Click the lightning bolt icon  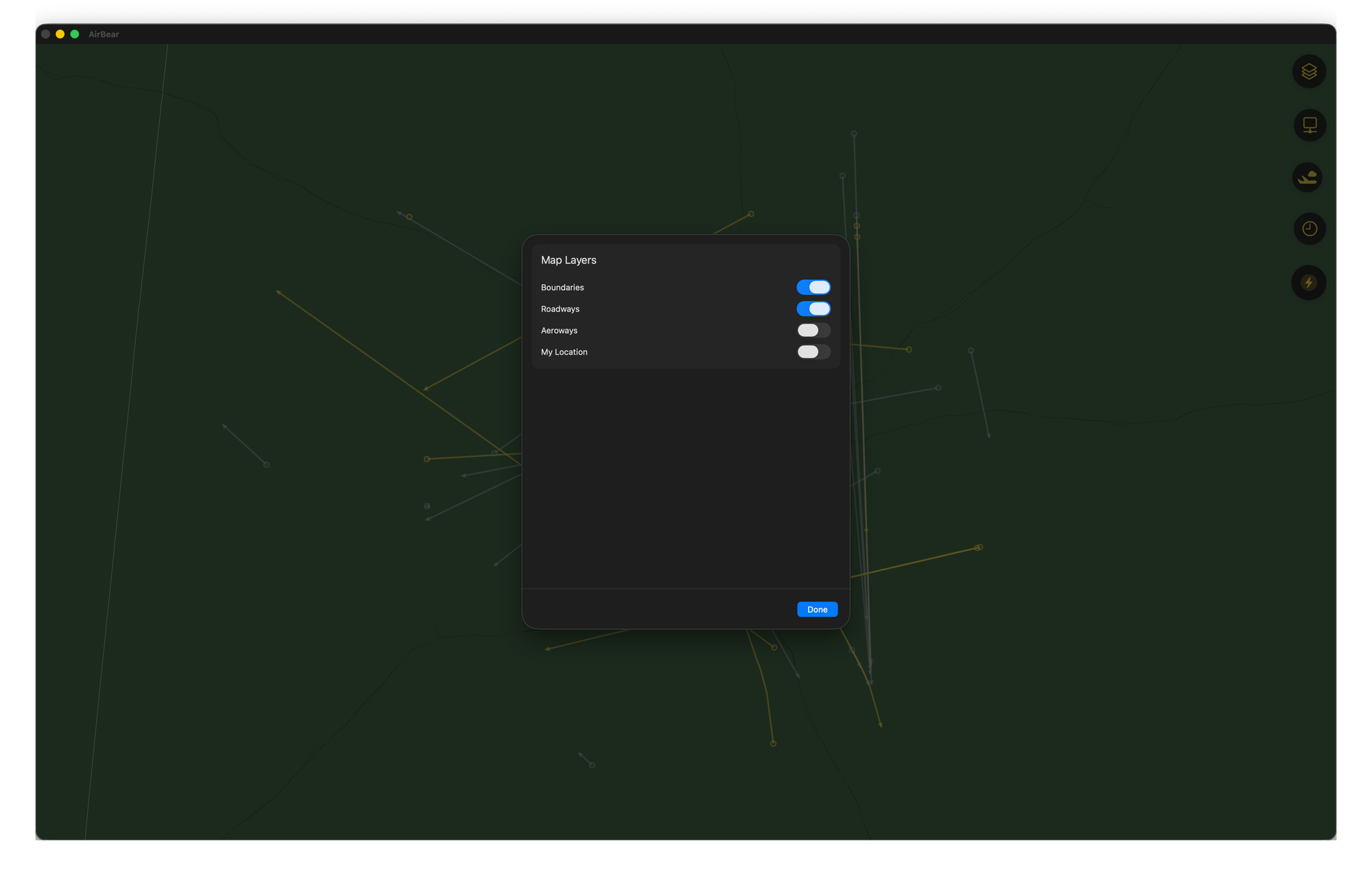1308,283
